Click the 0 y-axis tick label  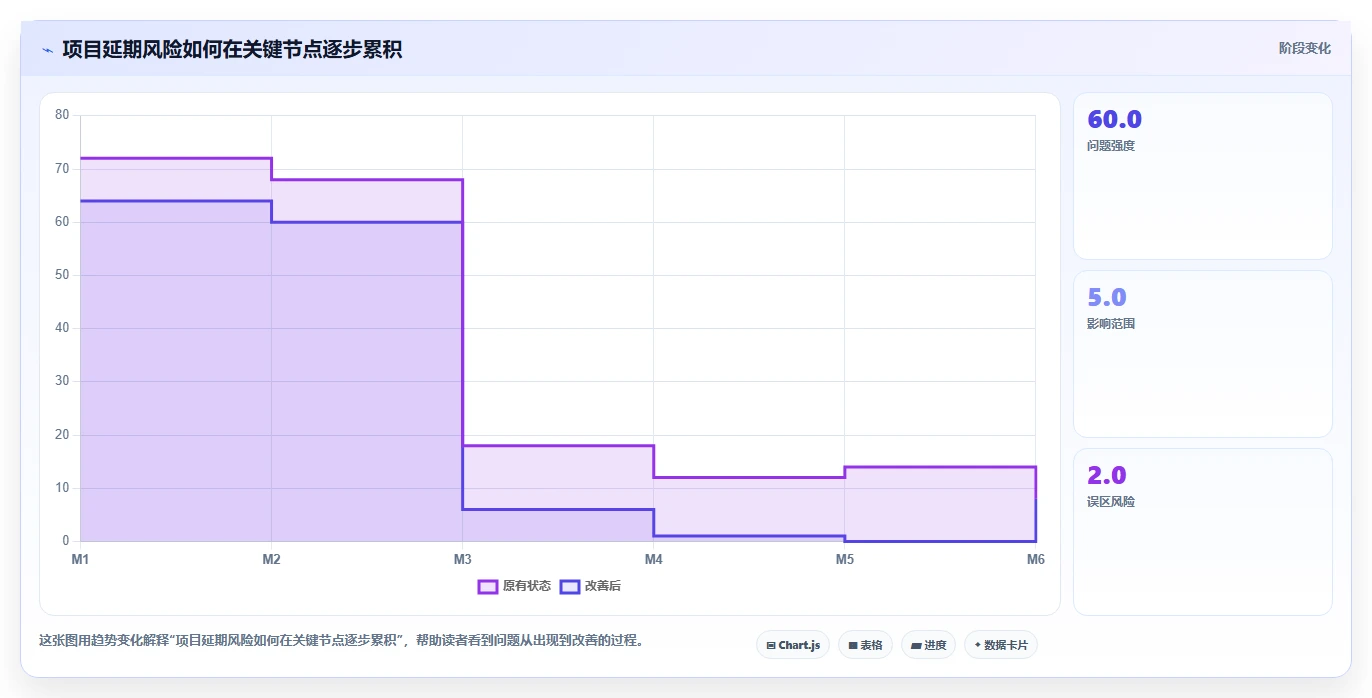point(66,541)
